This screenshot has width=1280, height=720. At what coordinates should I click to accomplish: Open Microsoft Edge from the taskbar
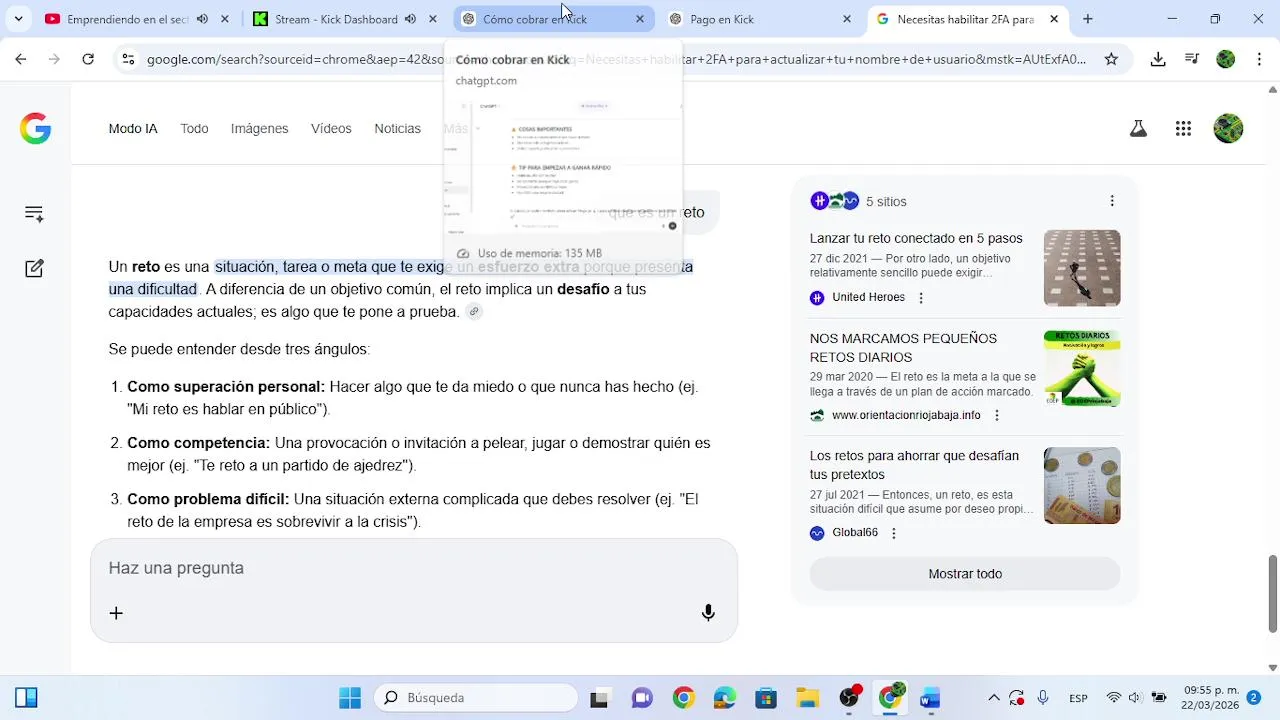tap(725, 698)
